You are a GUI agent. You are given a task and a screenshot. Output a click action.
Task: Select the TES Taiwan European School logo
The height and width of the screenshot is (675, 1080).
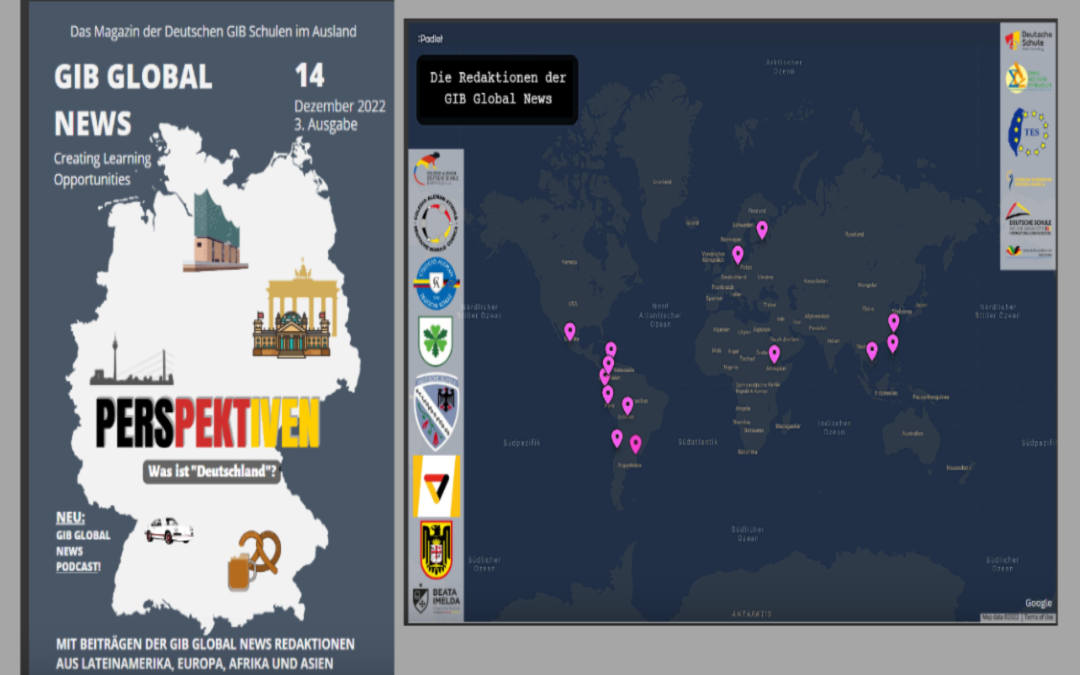[x=1027, y=132]
